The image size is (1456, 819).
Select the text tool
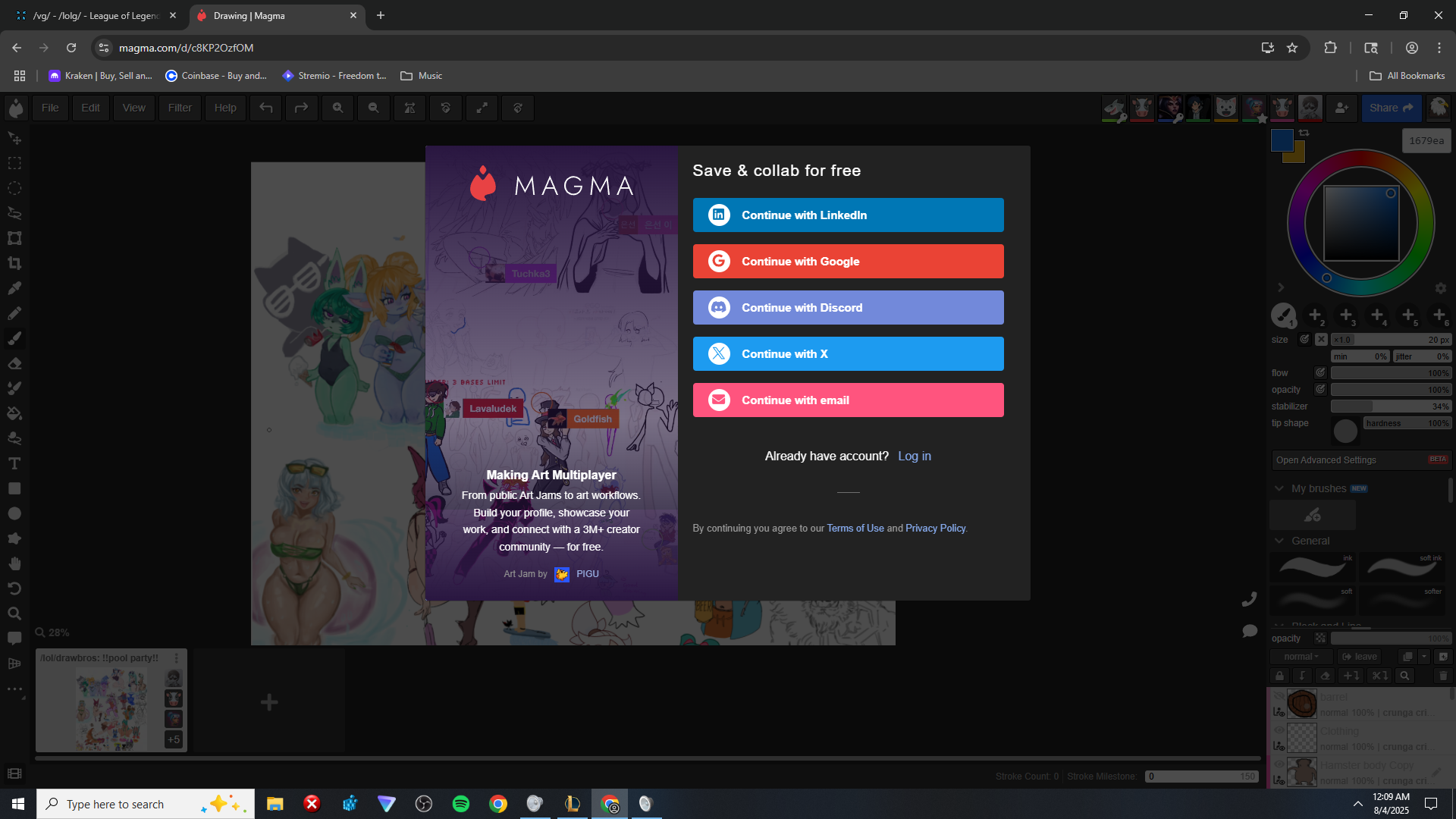[14, 463]
